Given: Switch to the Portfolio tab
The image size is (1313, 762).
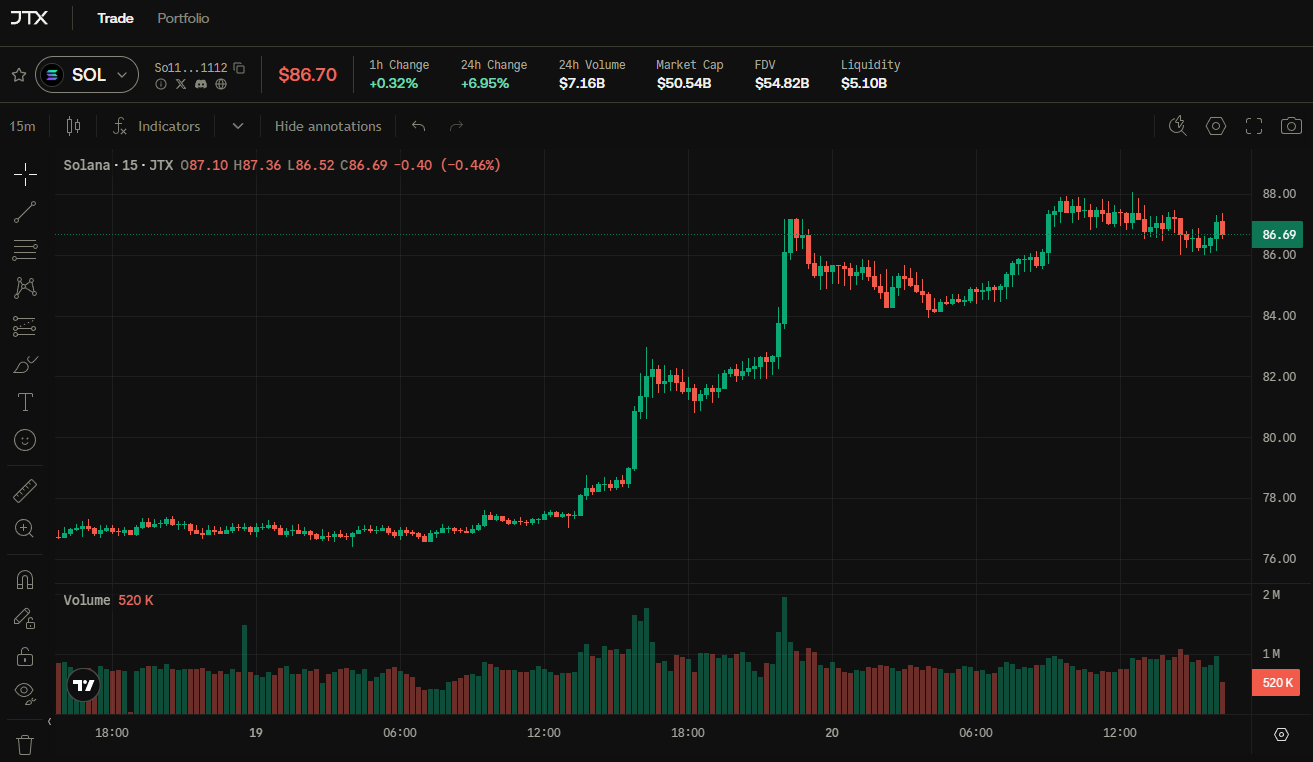Looking at the screenshot, I should tap(183, 18).
